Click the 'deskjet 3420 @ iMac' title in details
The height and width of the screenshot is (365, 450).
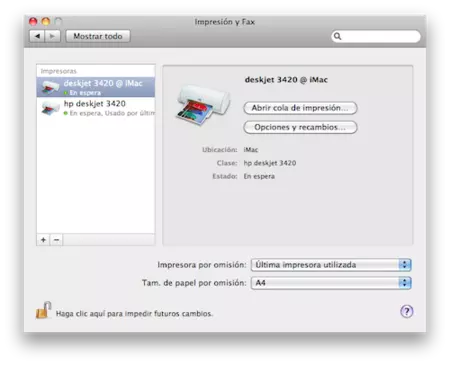click(286, 80)
